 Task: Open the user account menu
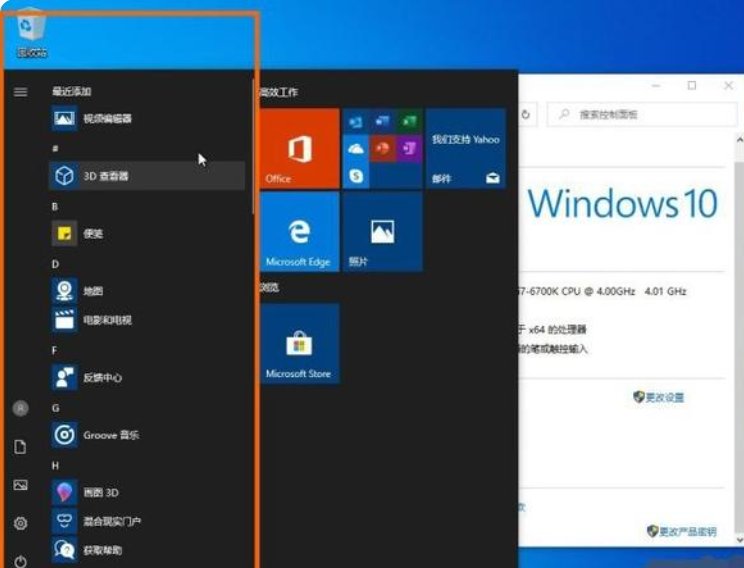(20, 408)
